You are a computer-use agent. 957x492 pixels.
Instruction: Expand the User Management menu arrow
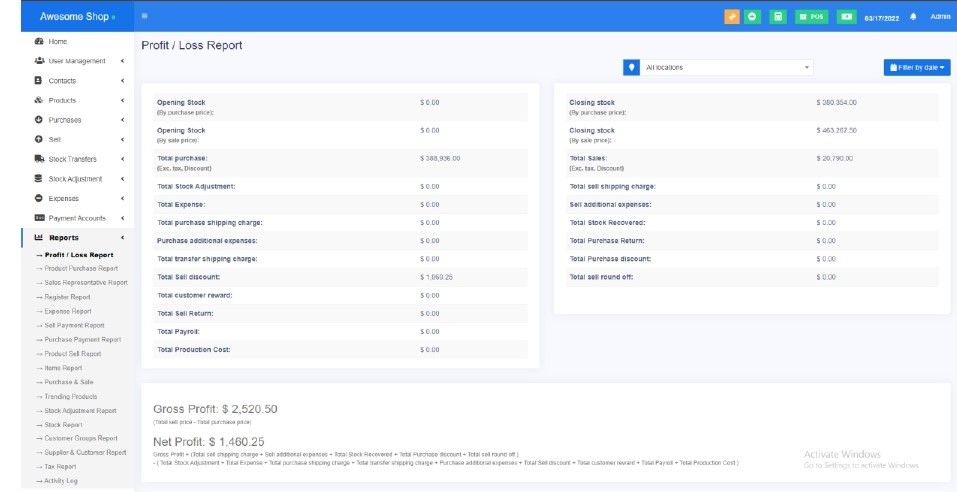[x=123, y=61]
